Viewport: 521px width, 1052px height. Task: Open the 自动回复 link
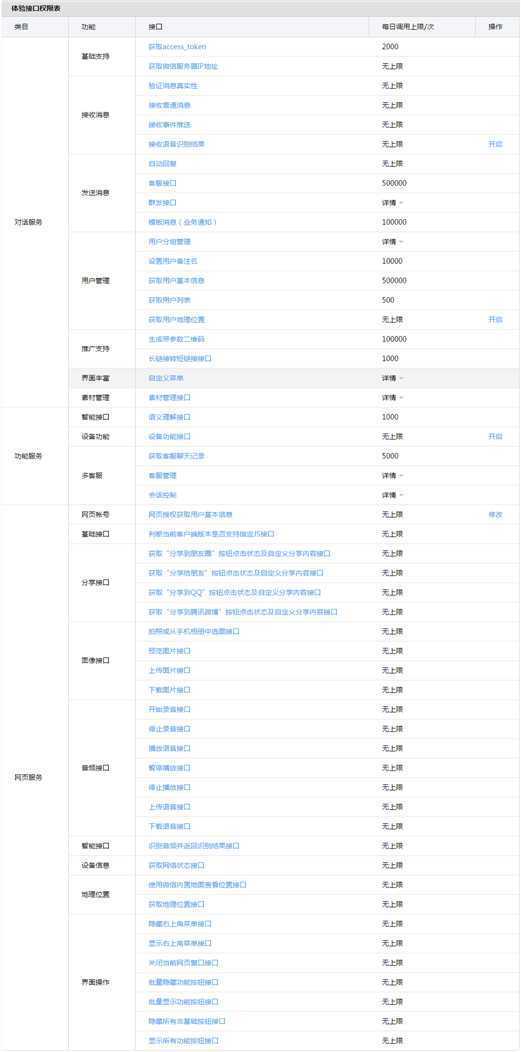[162, 164]
